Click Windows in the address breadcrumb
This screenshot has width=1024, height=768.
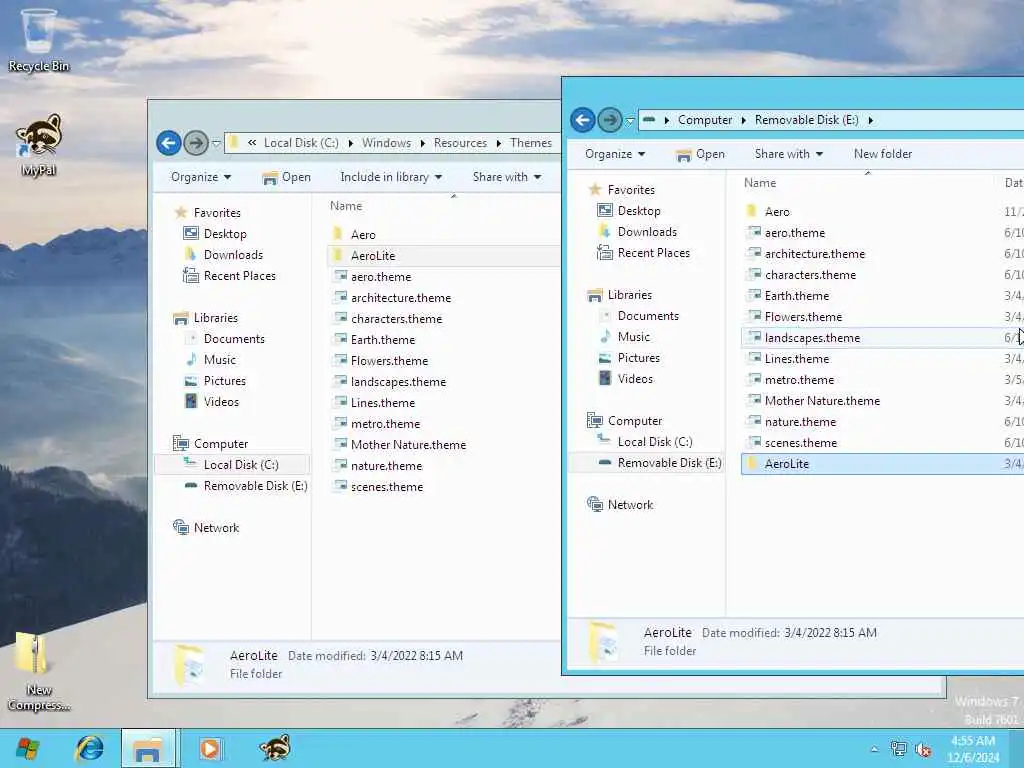tap(387, 143)
